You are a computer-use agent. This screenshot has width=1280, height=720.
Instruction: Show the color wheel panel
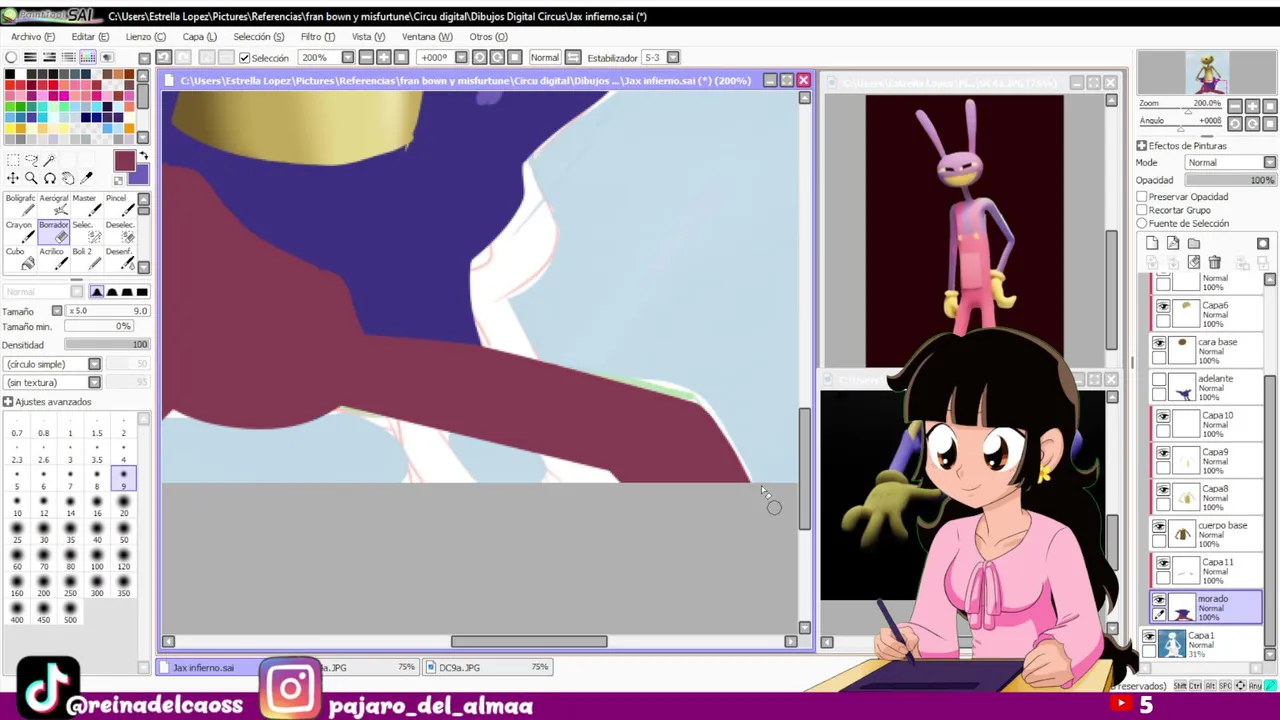[11, 57]
